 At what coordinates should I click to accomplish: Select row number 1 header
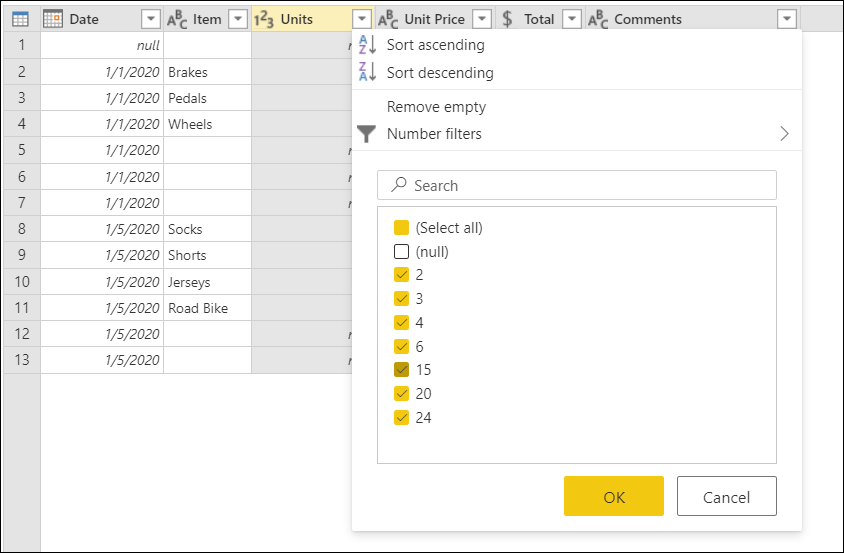(22, 45)
